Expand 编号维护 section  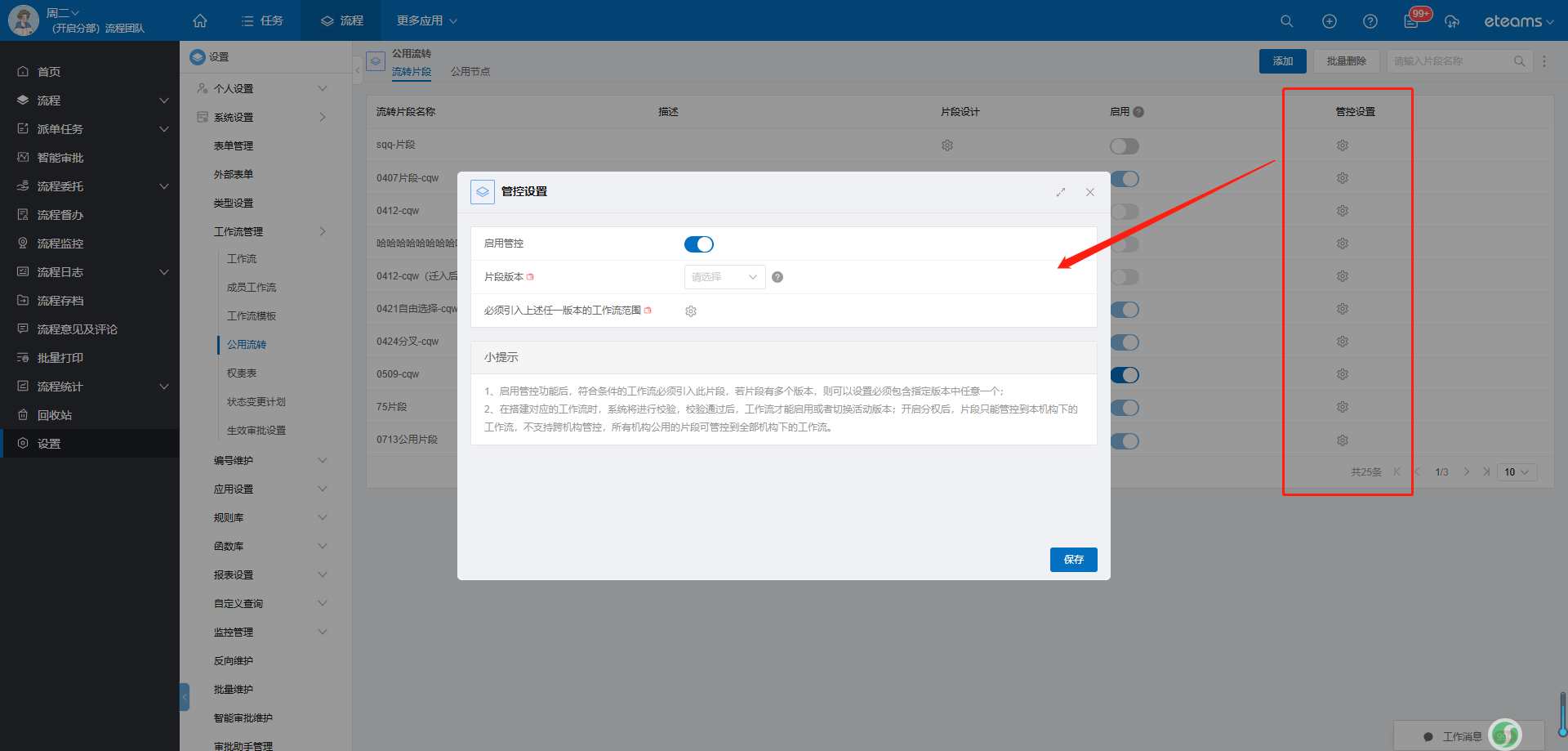pos(323,460)
